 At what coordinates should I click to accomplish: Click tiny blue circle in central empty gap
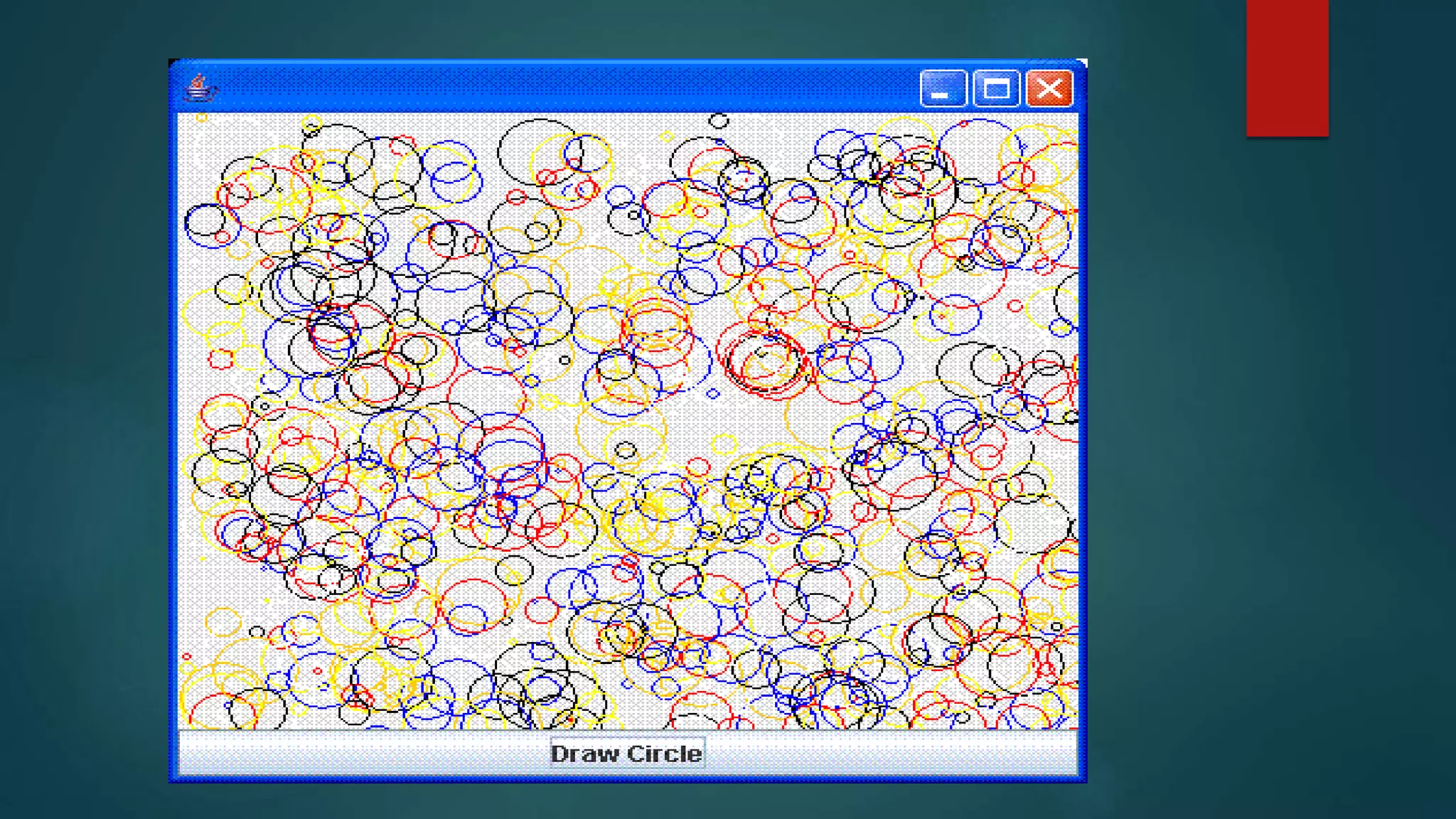pyautogui.click(x=713, y=393)
